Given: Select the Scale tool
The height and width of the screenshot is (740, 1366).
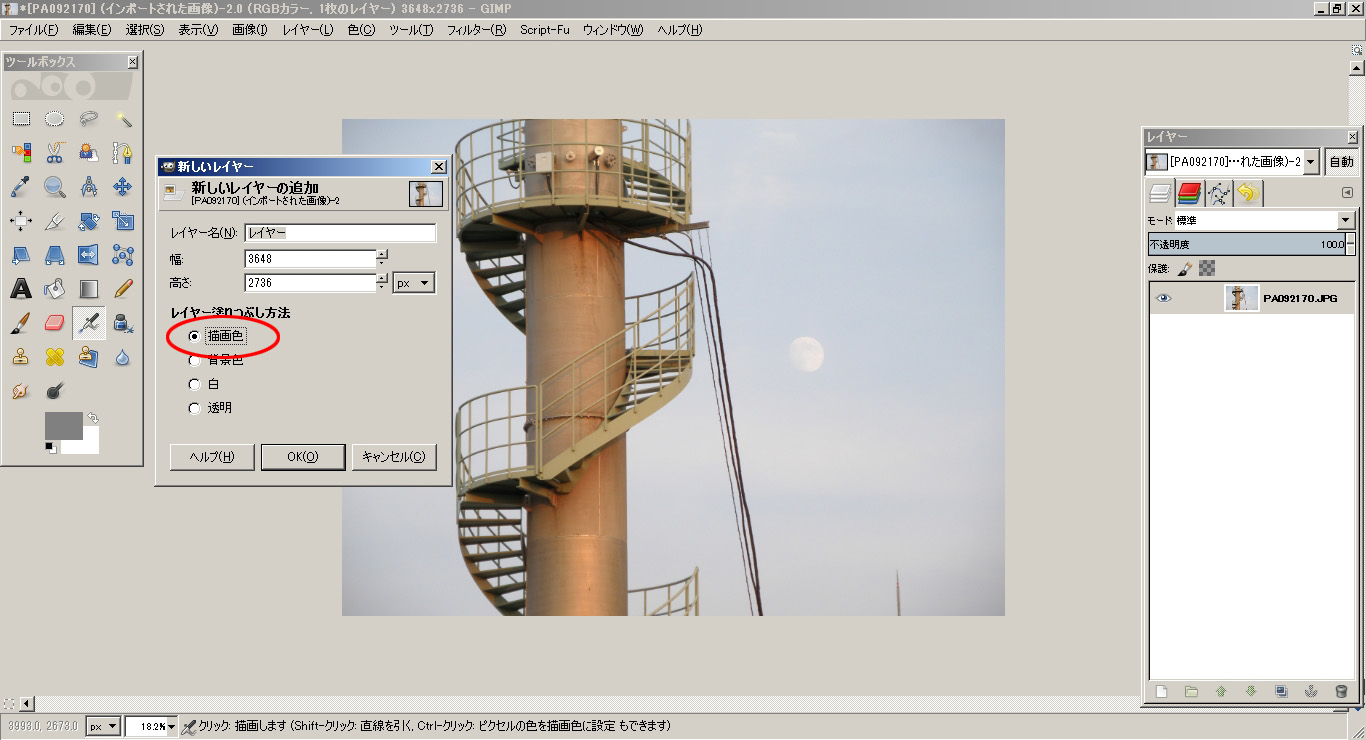Looking at the screenshot, I should [x=123, y=221].
